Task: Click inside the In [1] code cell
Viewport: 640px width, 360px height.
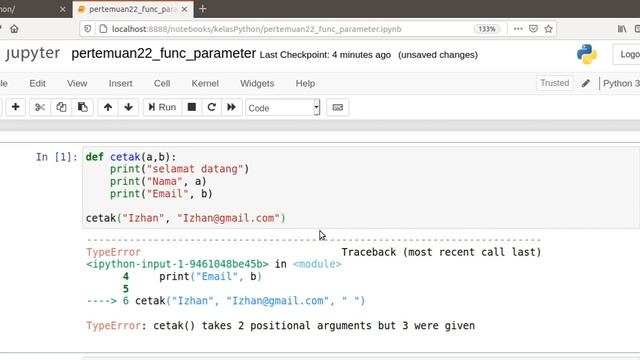Action: [x=361, y=187]
